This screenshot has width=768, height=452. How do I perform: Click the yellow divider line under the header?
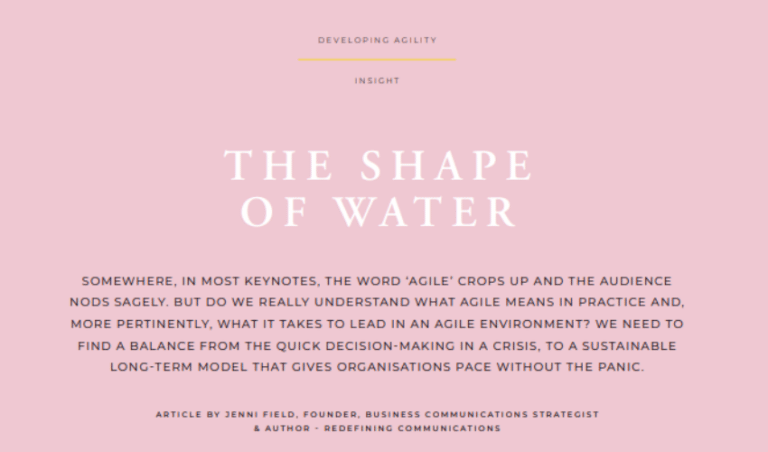pos(377,60)
